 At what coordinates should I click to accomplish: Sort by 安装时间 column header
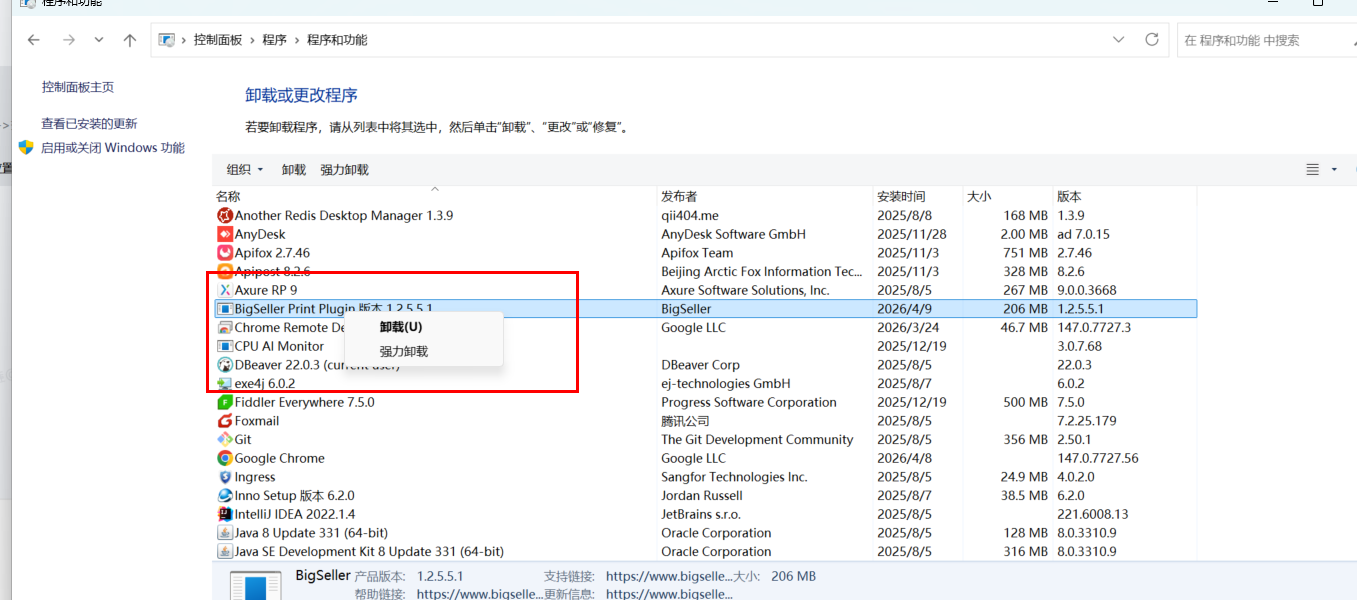[x=901, y=196]
